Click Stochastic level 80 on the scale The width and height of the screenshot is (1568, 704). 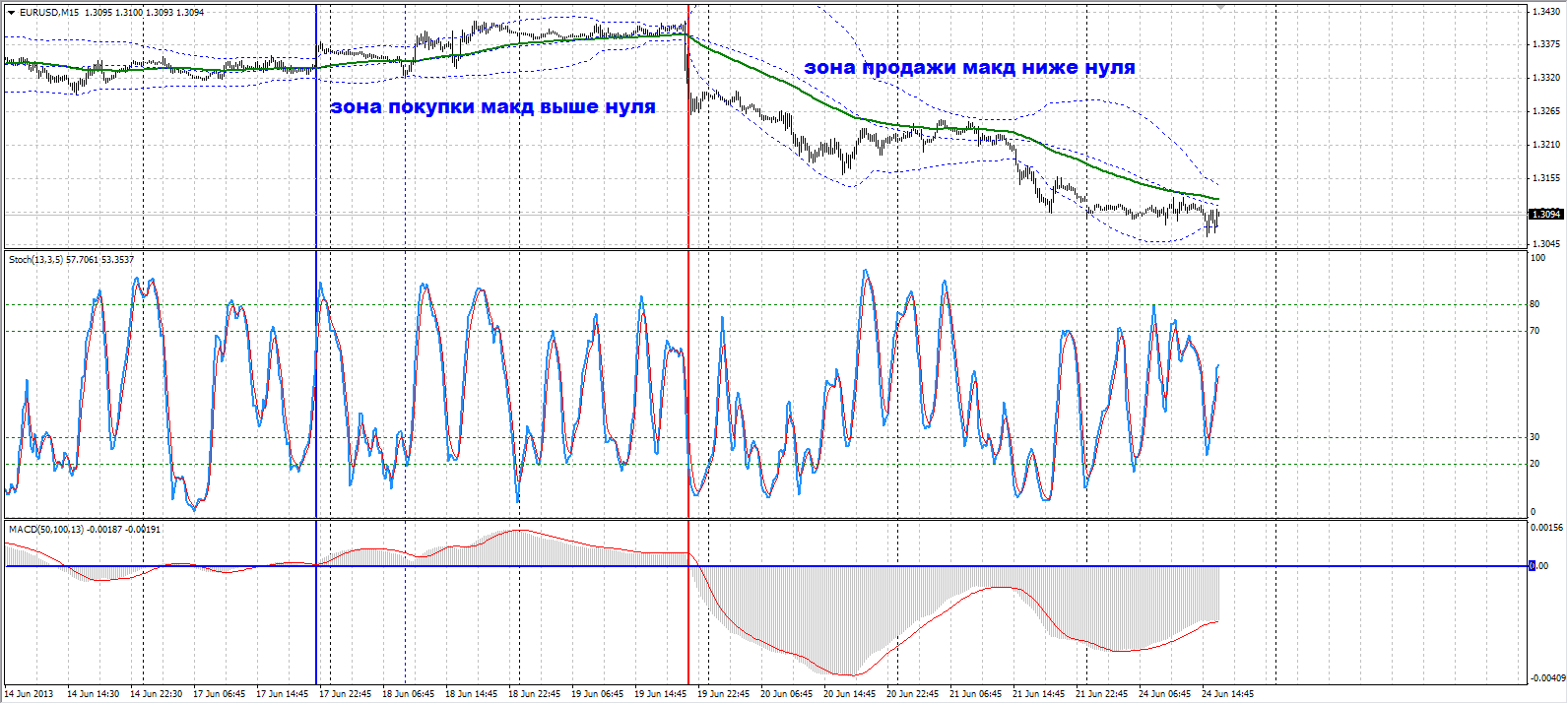coord(1535,304)
